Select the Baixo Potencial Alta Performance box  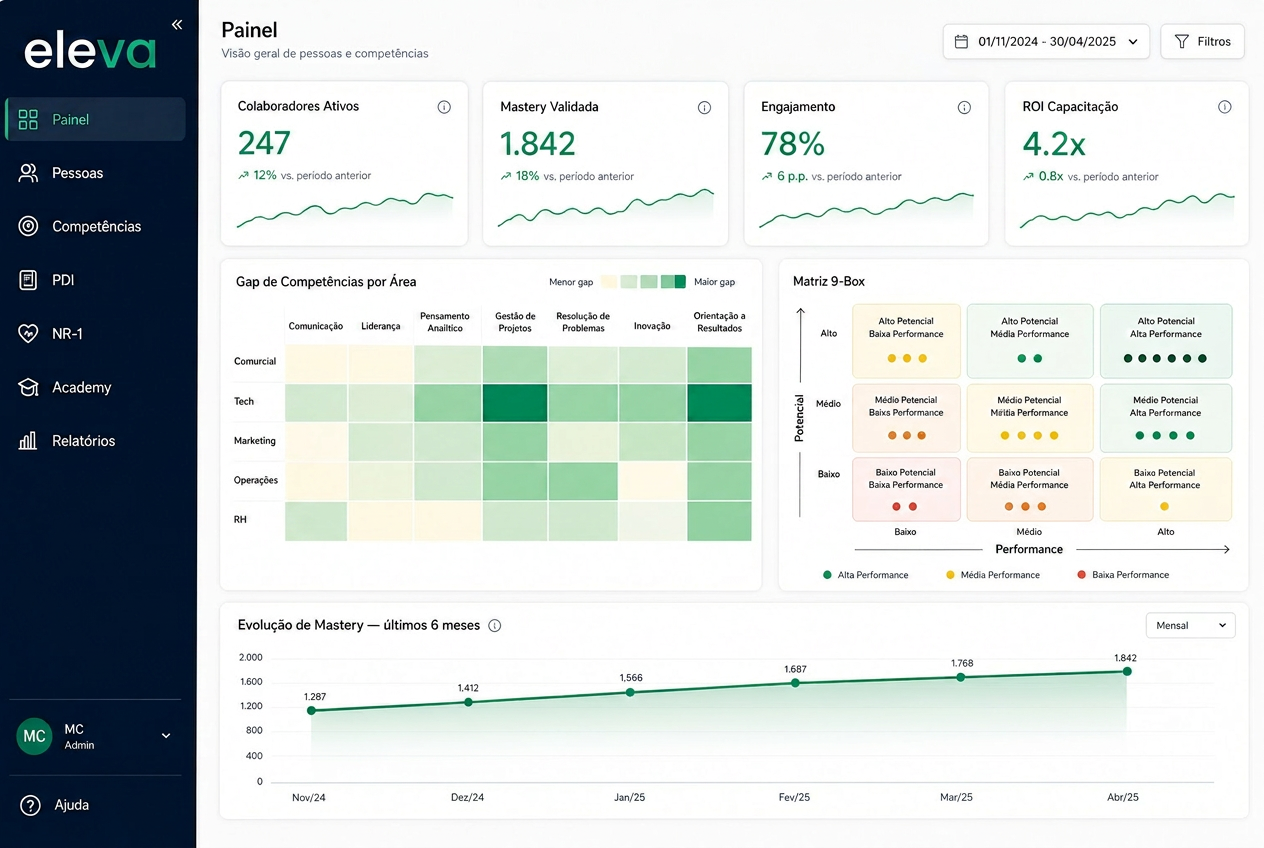(x=1166, y=490)
